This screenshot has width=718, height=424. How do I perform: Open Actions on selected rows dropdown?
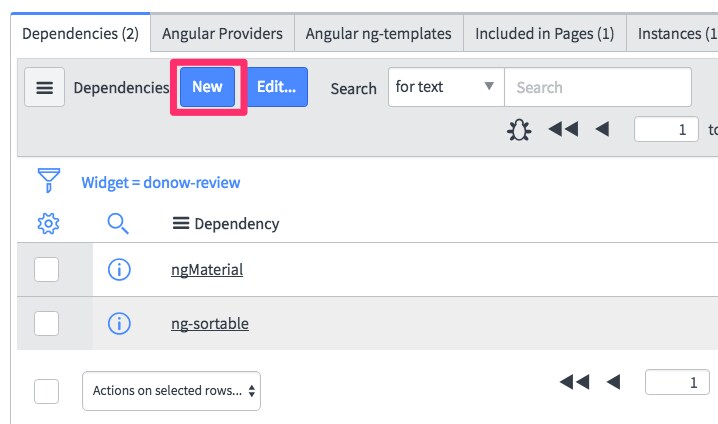coord(171,391)
